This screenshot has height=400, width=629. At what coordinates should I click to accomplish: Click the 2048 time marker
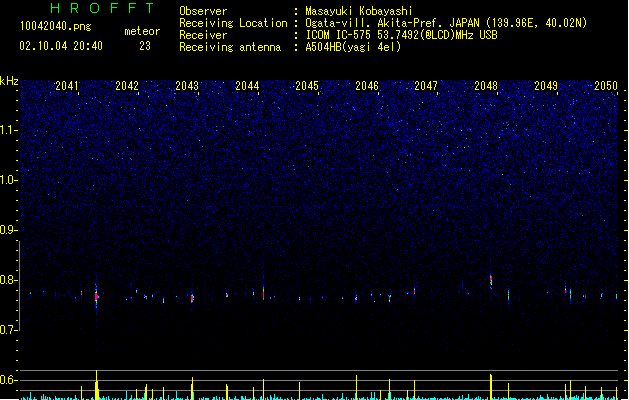tap(486, 86)
